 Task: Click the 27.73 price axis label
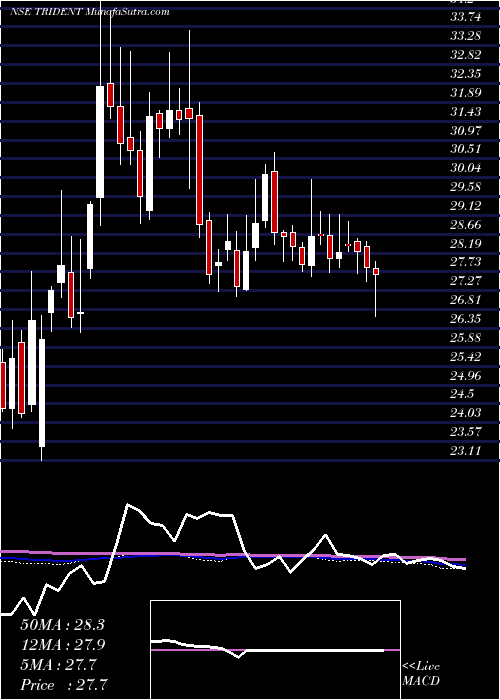coord(466,262)
